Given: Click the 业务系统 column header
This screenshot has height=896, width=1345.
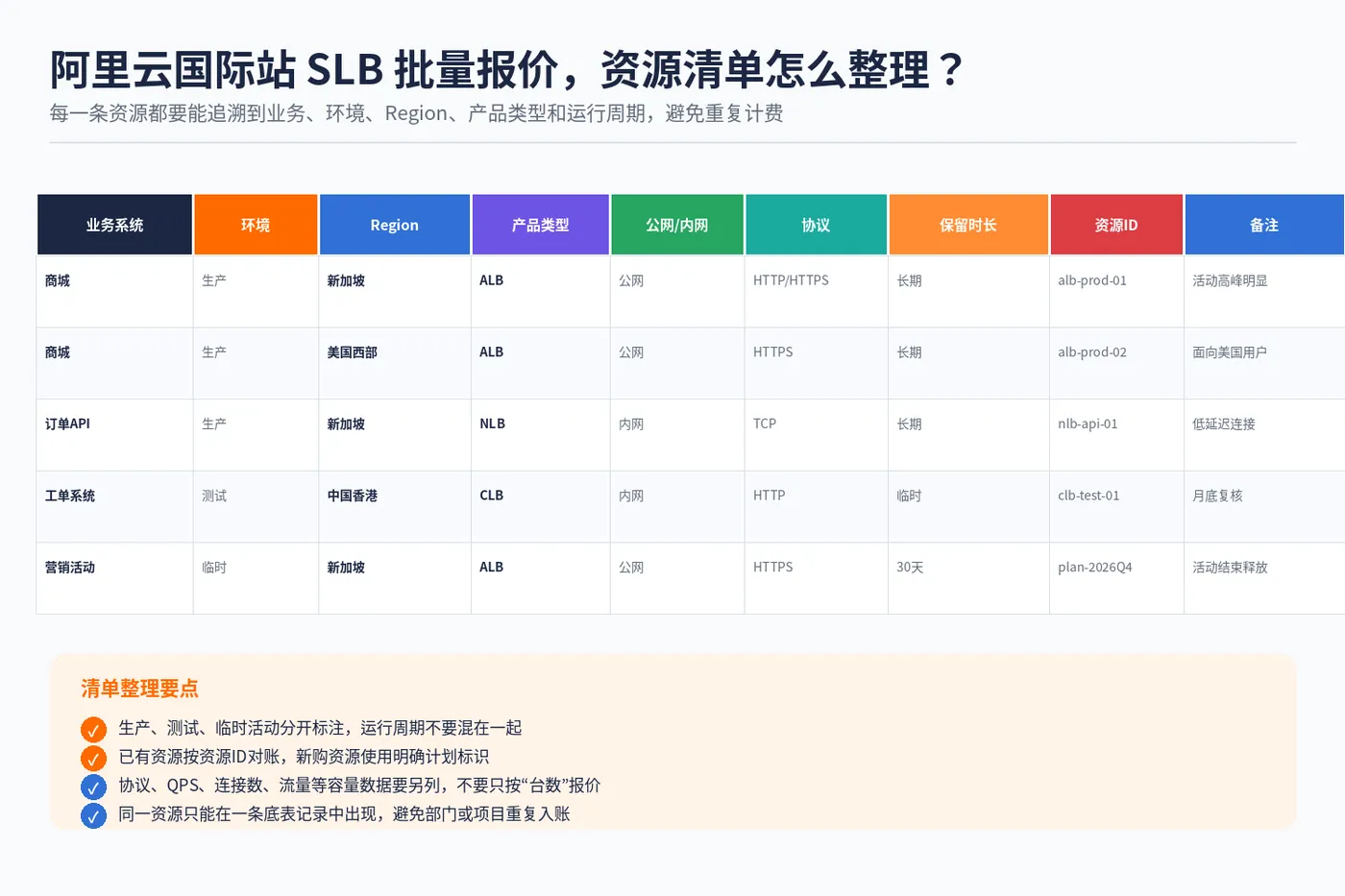Looking at the screenshot, I should [114, 225].
